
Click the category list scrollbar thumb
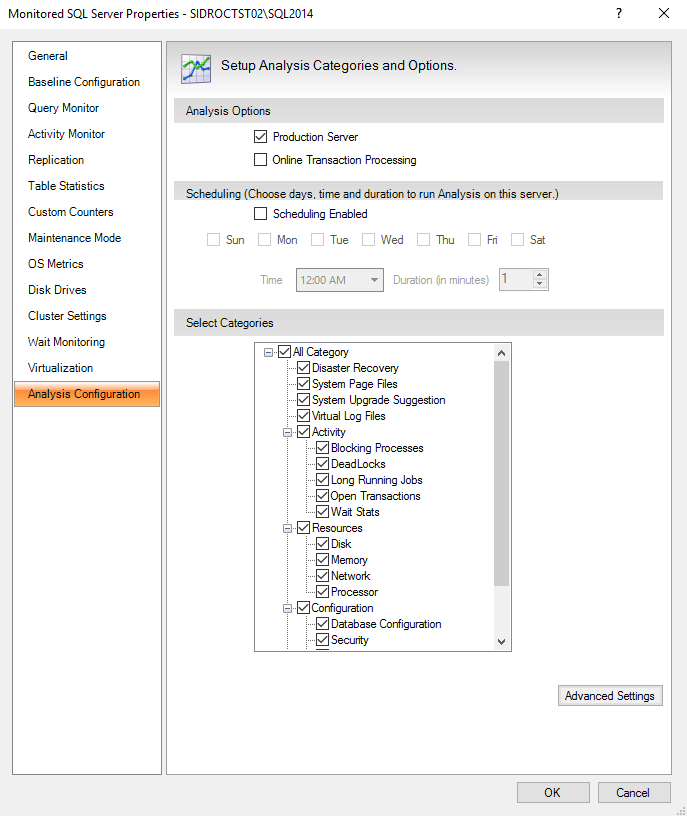[x=501, y=473]
